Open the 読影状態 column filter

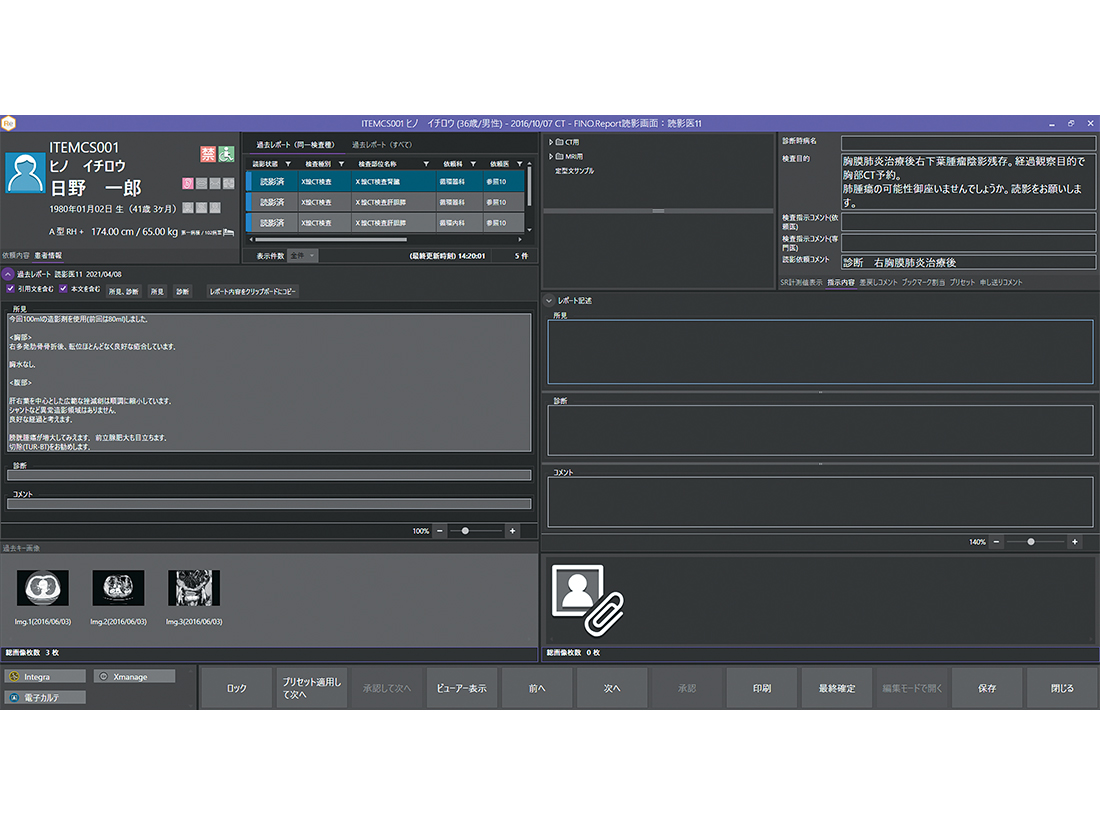point(288,164)
